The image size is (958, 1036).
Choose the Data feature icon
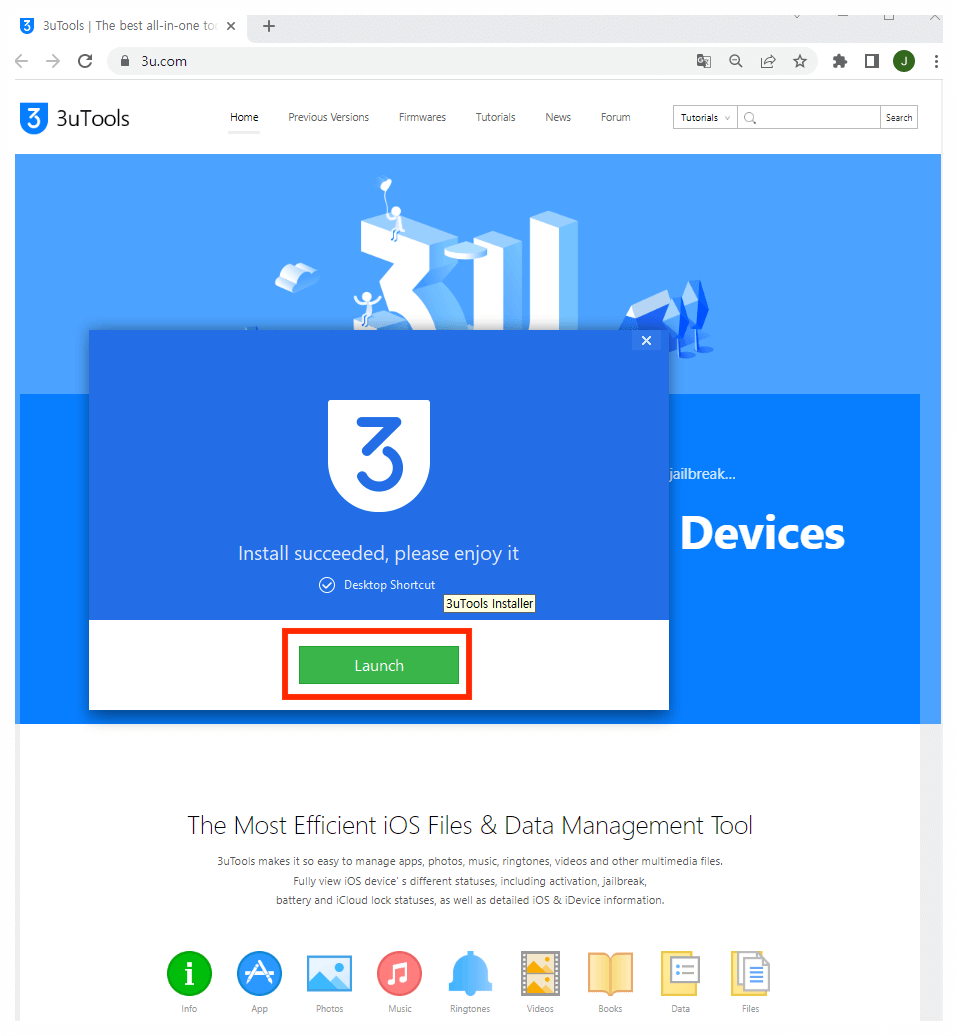[x=680, y=973]
